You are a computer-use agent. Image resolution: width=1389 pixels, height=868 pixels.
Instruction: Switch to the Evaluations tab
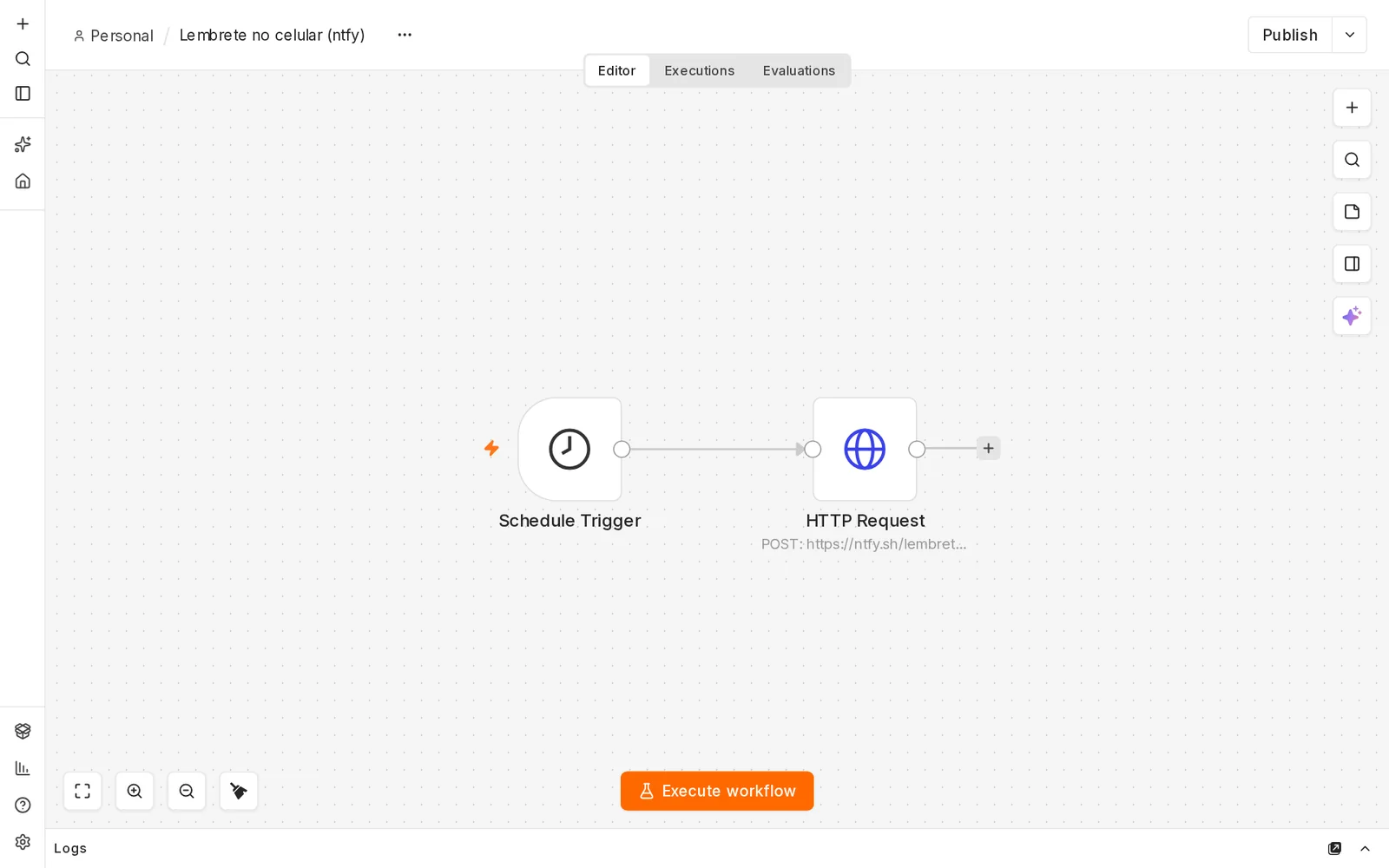point(799,70)
